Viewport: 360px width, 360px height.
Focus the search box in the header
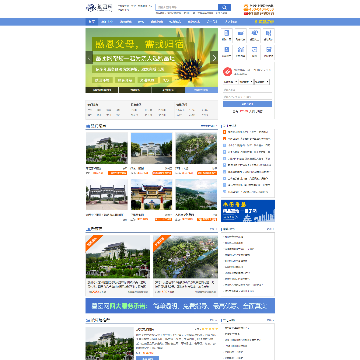(x=187, y=7)
